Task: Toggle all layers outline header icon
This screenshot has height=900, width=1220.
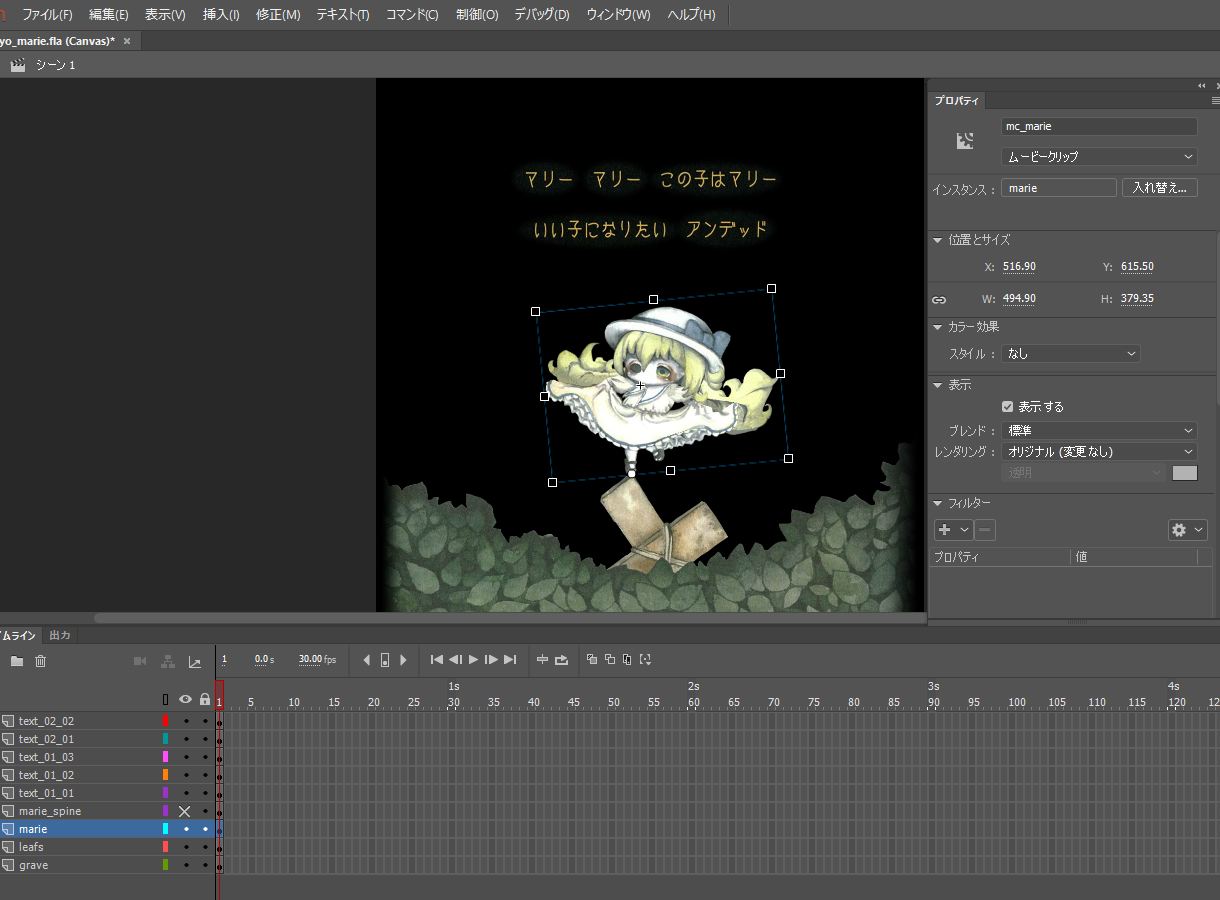Action: coord(166,700)
